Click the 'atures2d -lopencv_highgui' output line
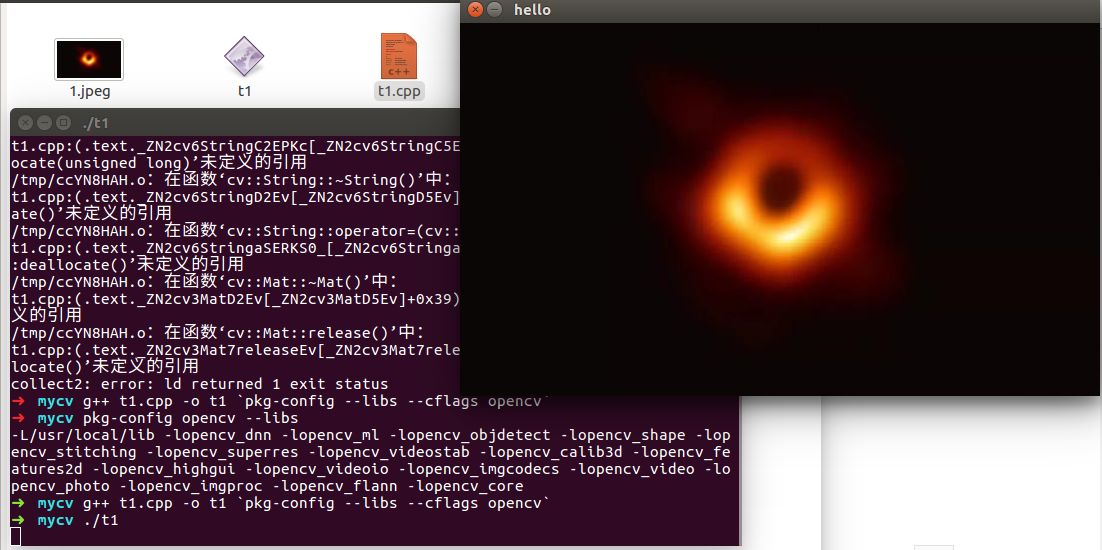 [x=370, y=469]
